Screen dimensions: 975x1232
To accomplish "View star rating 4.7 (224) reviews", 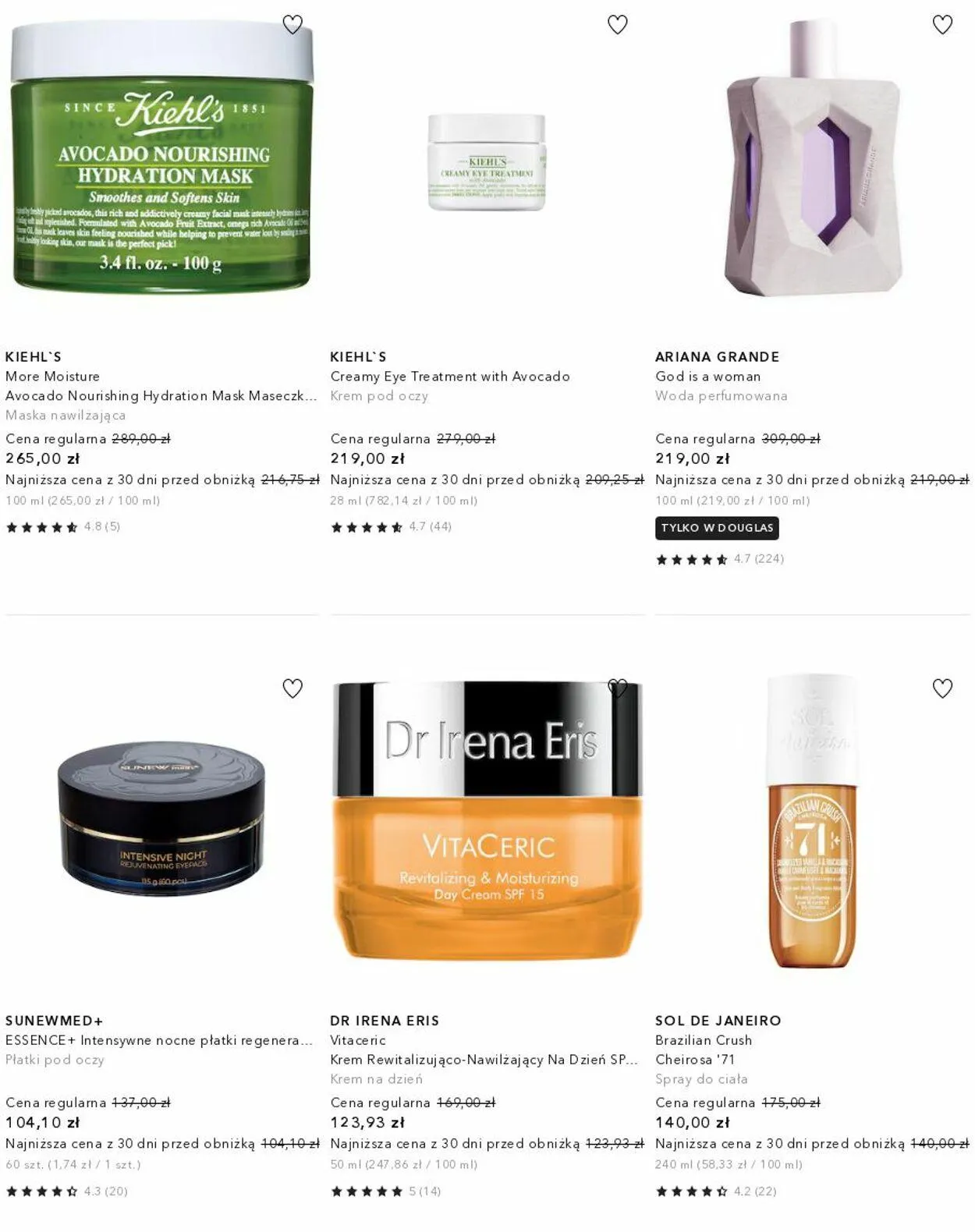I will [x=720, y=559].
